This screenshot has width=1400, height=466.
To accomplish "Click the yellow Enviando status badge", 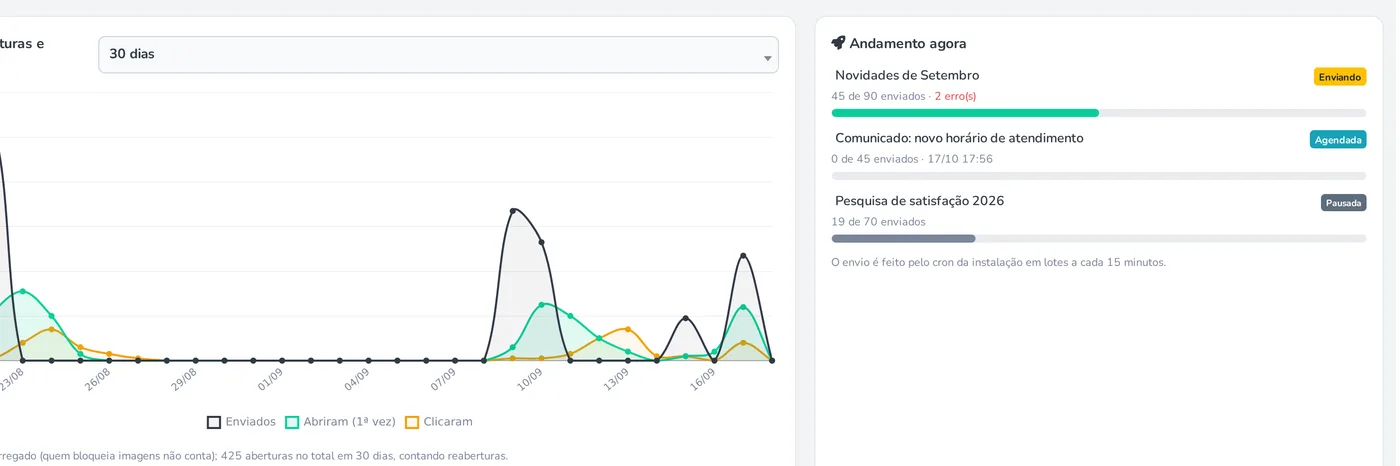I will pyautogui.click(x=1339, y=77).
